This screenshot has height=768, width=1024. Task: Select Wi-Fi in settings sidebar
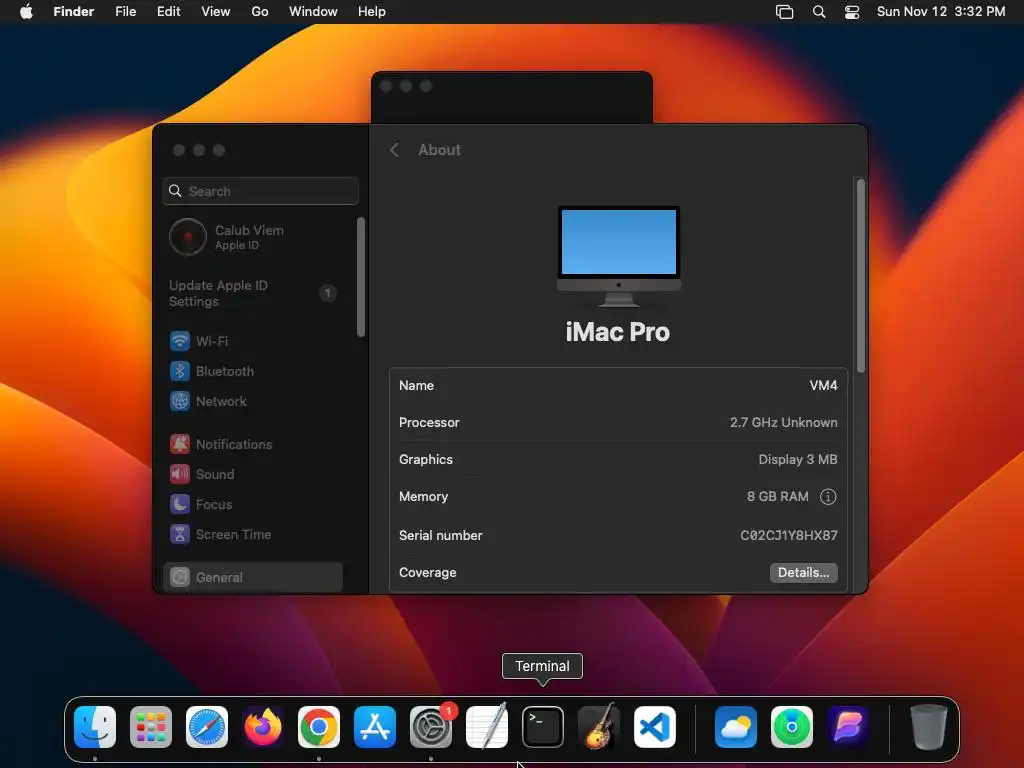point(253,341)
